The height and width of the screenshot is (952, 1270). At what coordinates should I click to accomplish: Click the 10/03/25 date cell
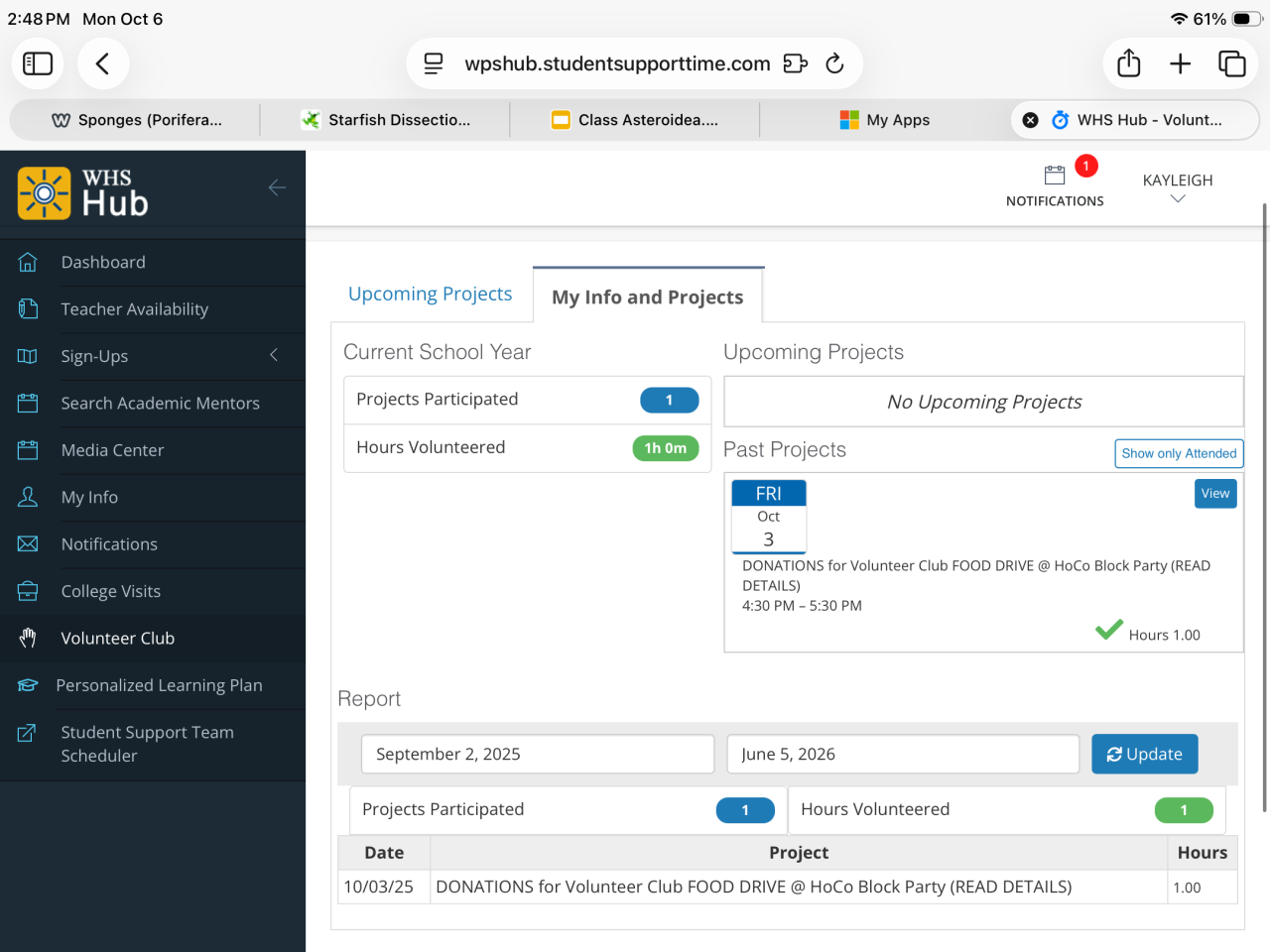coord(384,887)
